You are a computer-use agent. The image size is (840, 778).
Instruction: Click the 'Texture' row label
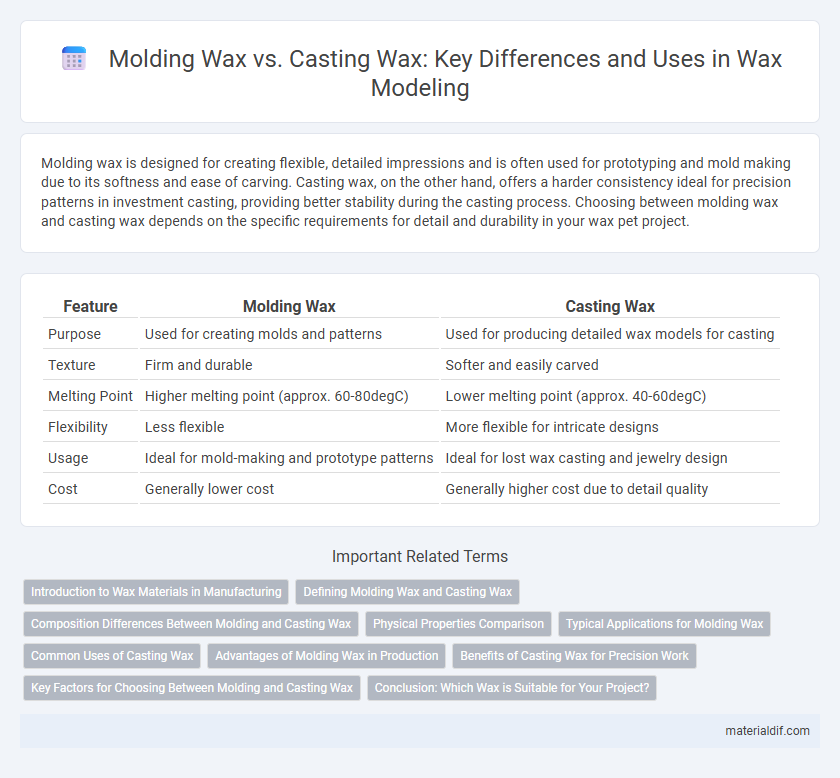(72, 365)
